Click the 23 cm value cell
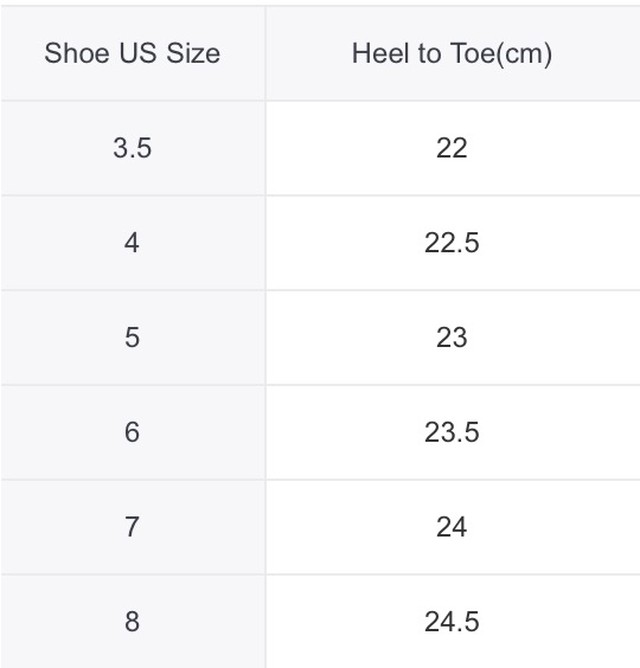Screen dimensions: 640x668 [453, 337]
